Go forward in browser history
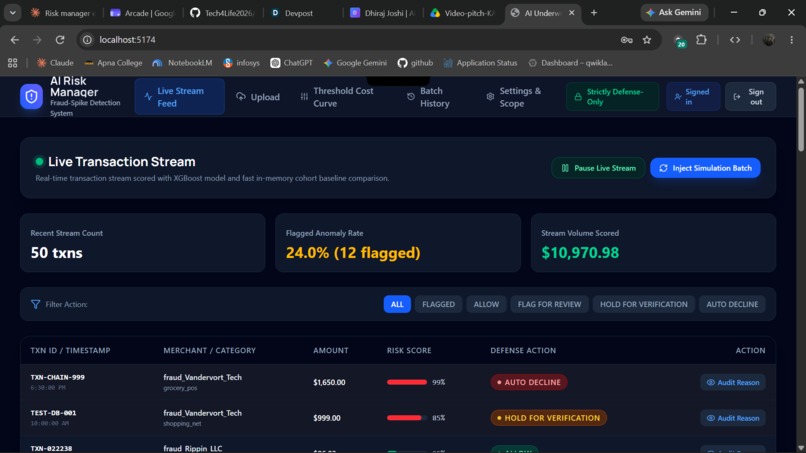806x453 pixels. click(37, 40)
